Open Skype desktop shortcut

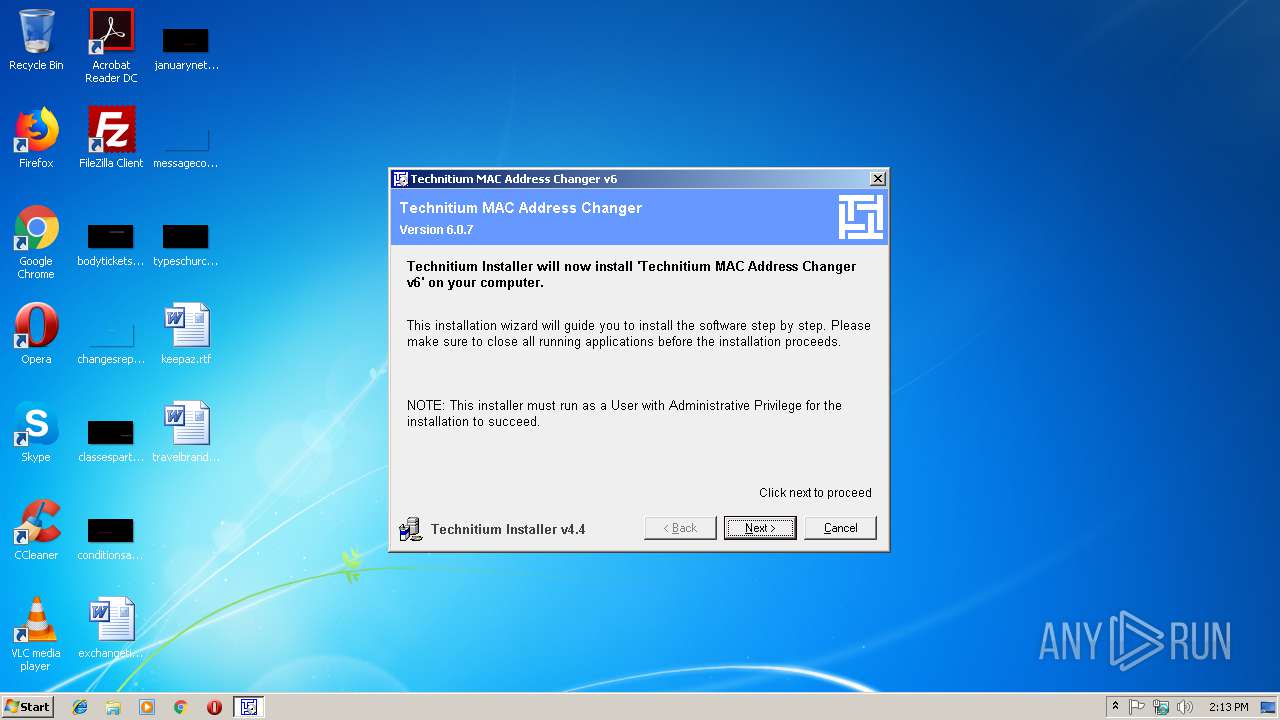36,432
